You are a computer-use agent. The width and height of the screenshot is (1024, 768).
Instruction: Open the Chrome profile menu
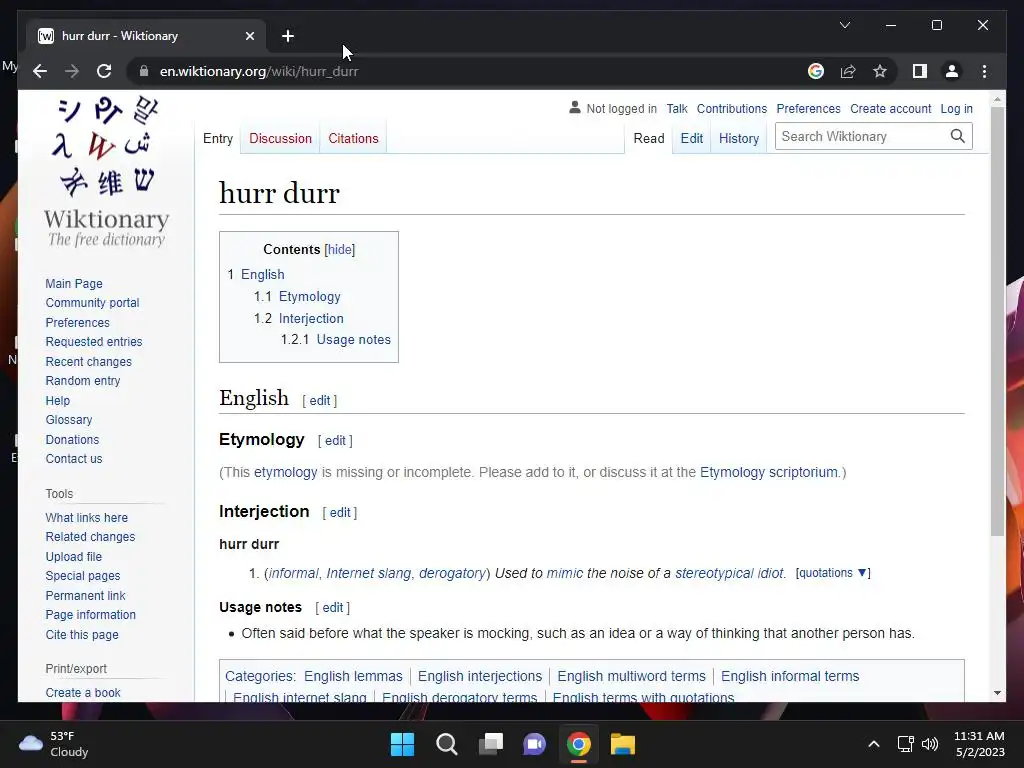click(x=952, y=71)
